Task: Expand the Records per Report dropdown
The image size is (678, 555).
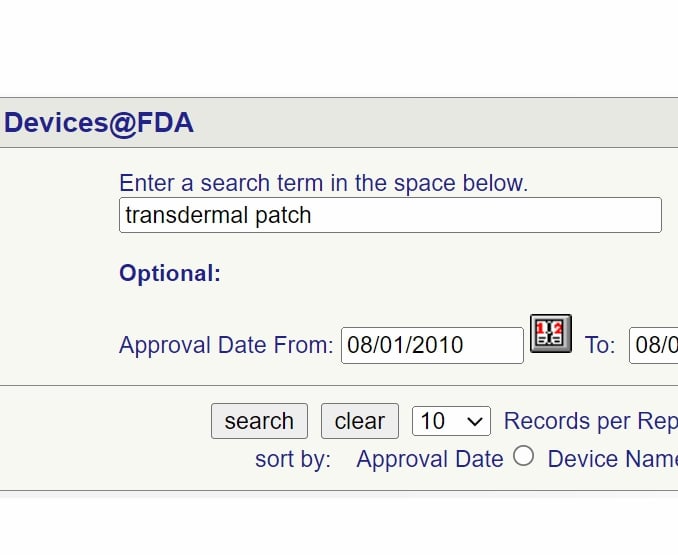Action: (x=451, y=421)
